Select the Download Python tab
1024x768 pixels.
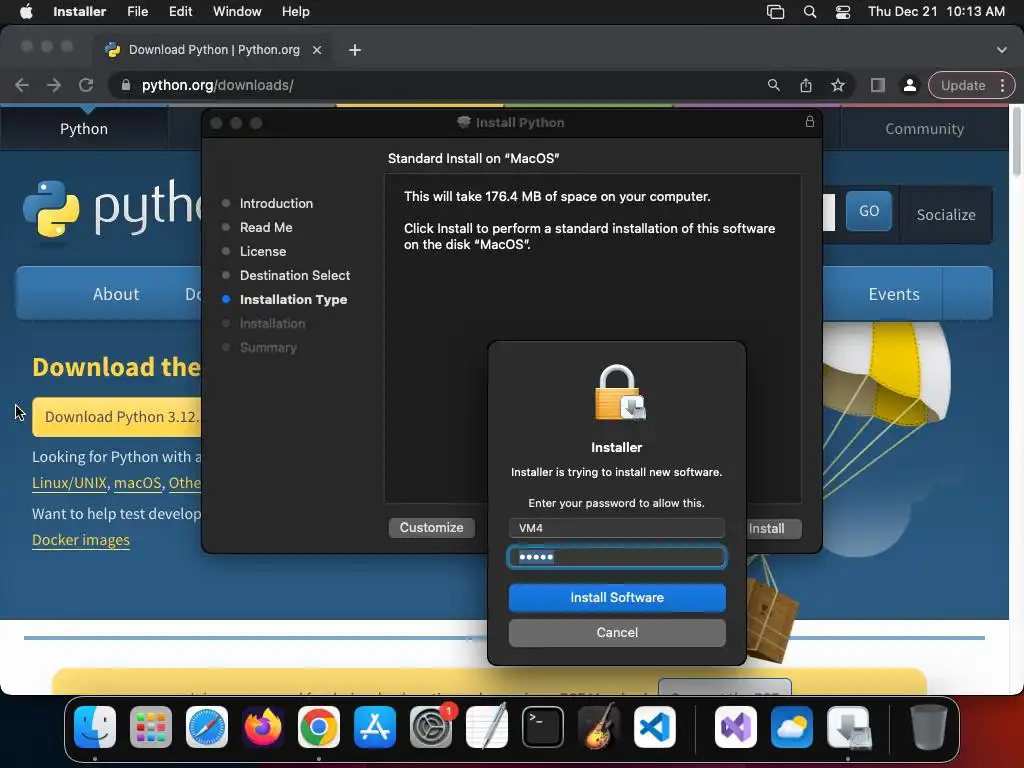214,50
